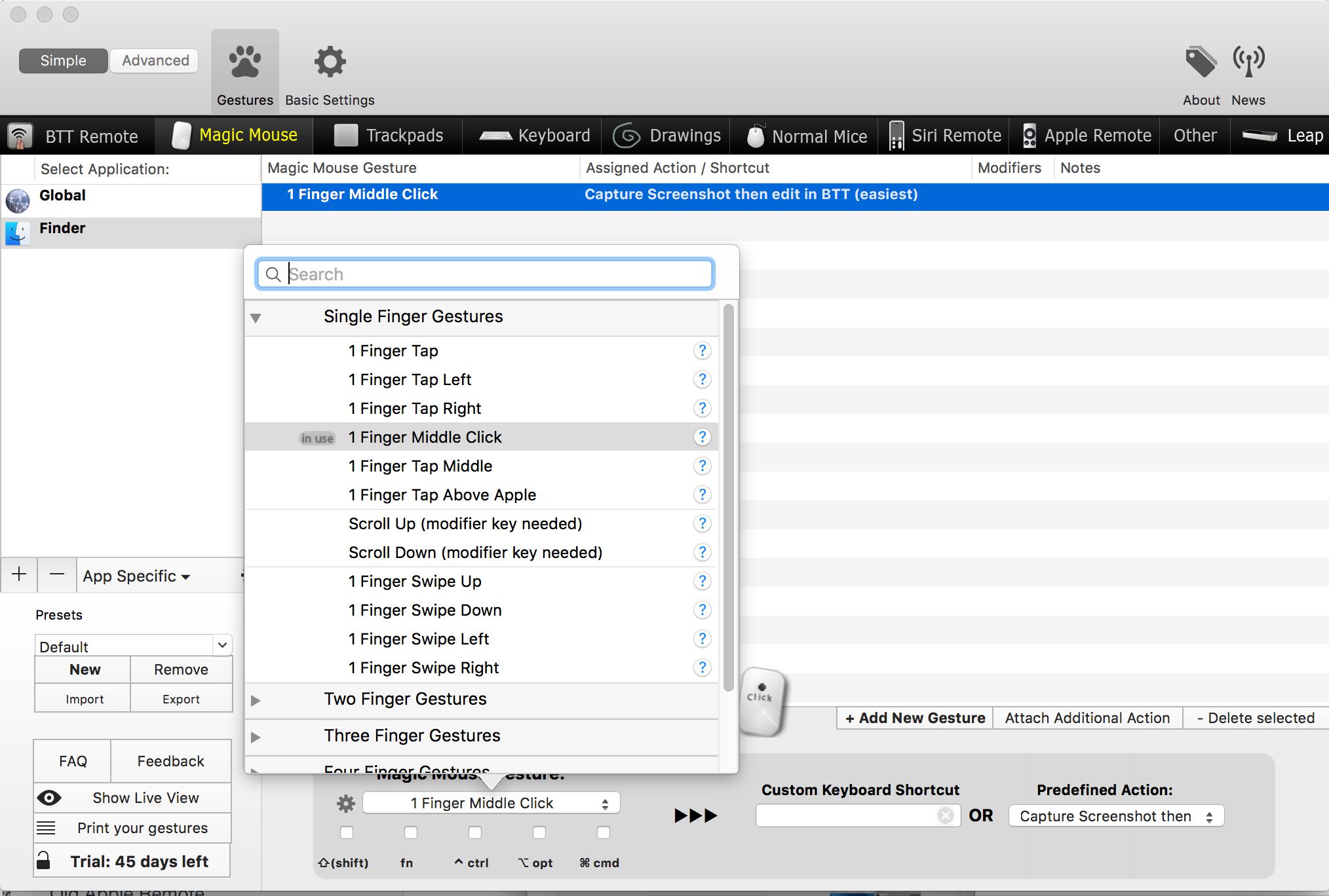Click the Custom Keyboard Shortcut field
Screen dimensions: 1329x896
click(858, 815)
